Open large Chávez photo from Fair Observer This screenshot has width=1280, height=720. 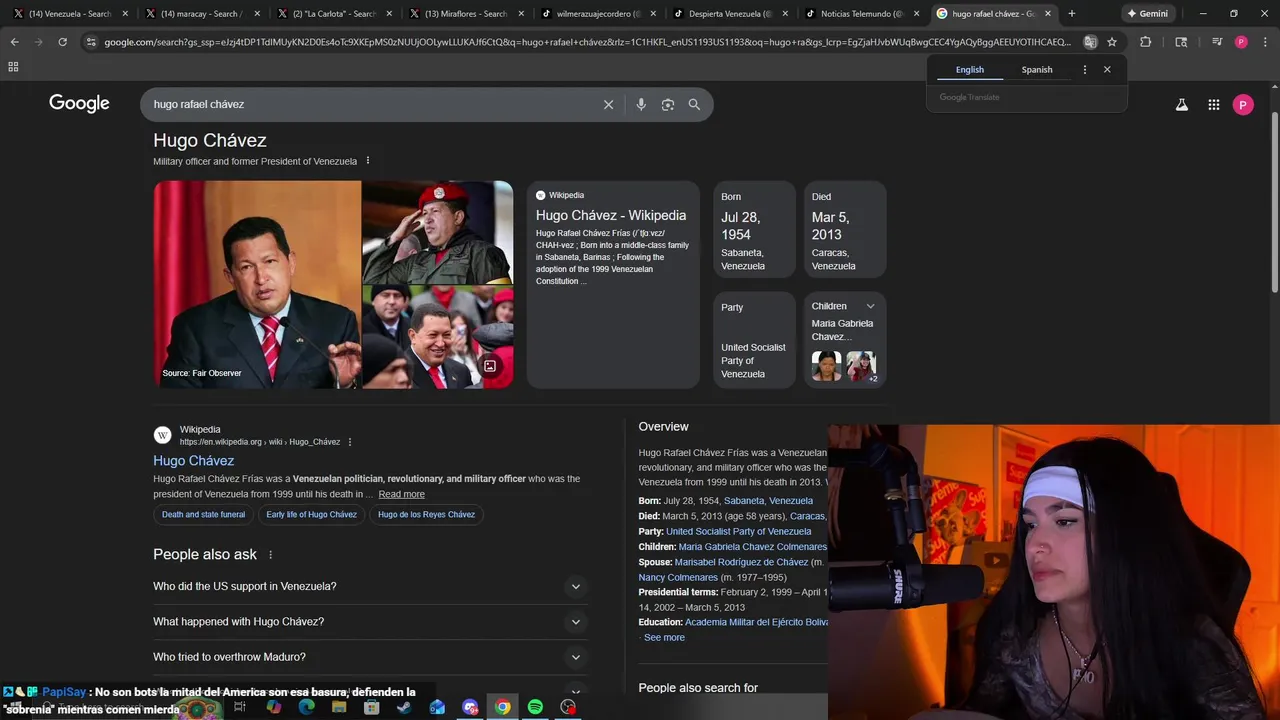(257, 284)
